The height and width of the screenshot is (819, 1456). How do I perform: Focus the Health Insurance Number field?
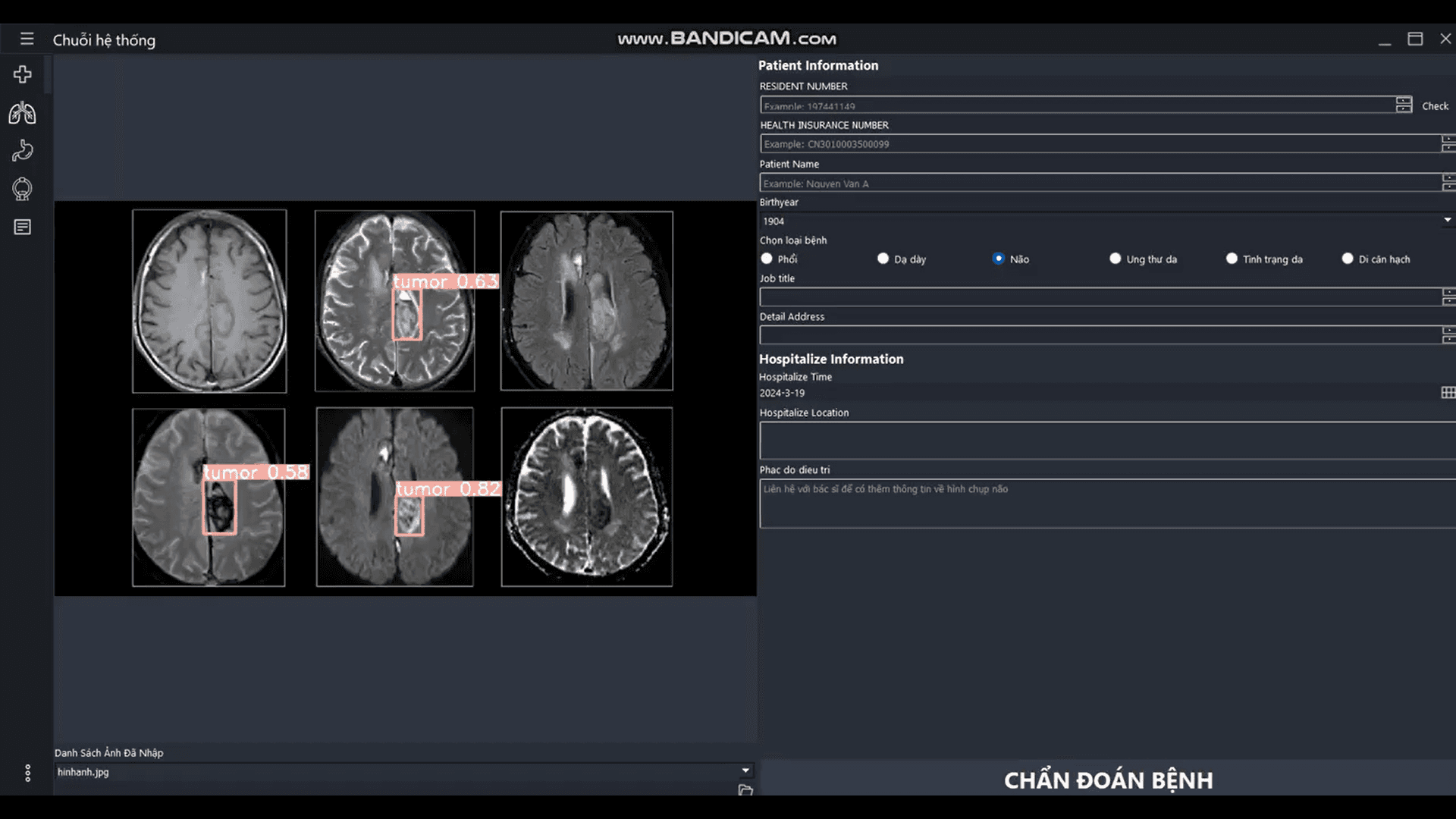coord(1100,143)
